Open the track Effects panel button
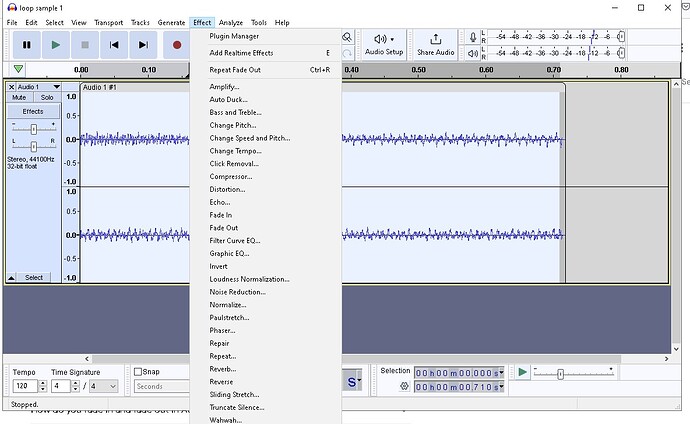The width and height of the screenshot is (690, 424). click(33, 111)
